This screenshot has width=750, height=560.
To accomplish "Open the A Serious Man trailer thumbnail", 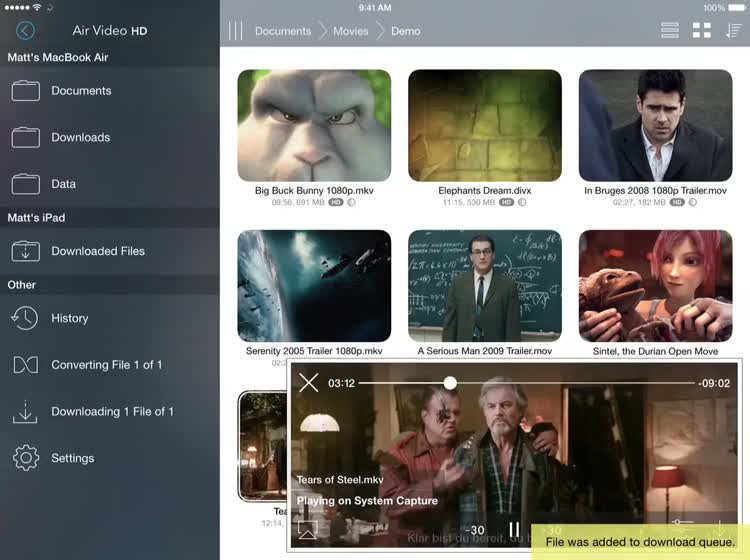I will point(485,286).
